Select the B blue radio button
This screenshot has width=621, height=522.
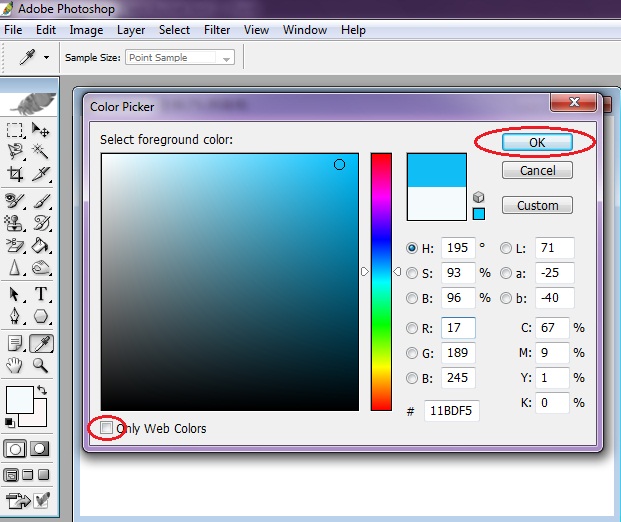click(412, 378)
